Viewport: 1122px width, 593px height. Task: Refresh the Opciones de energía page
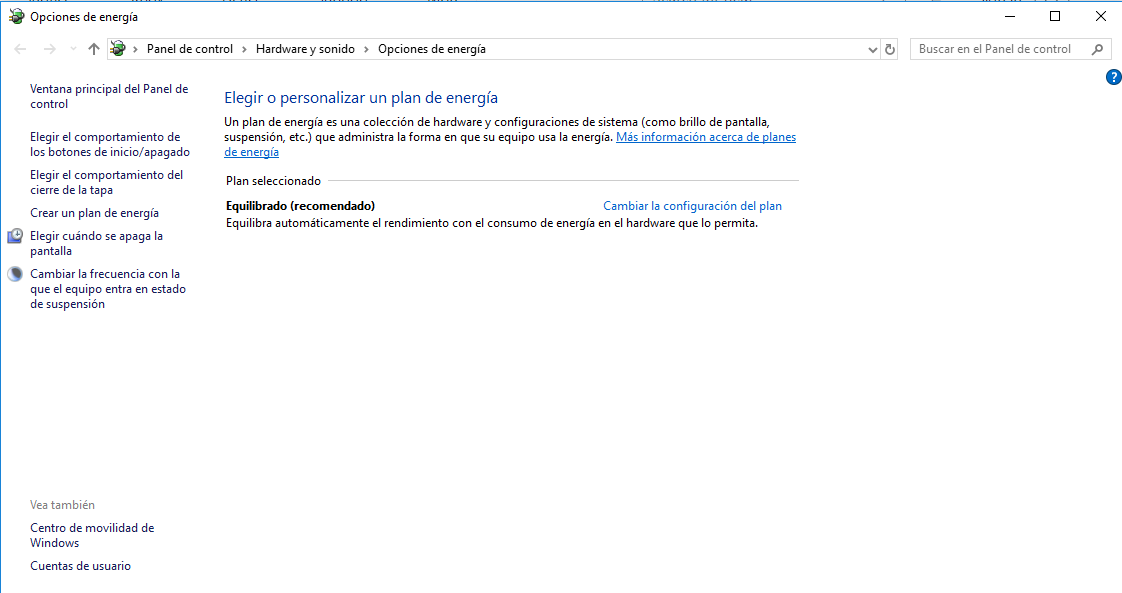[x=889, y=49]
